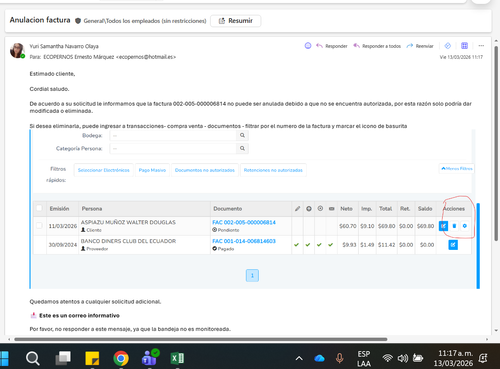Open Microsoft Teams from the taskbar
Screen dimensions: 500x369
click(x=150, y=358)
